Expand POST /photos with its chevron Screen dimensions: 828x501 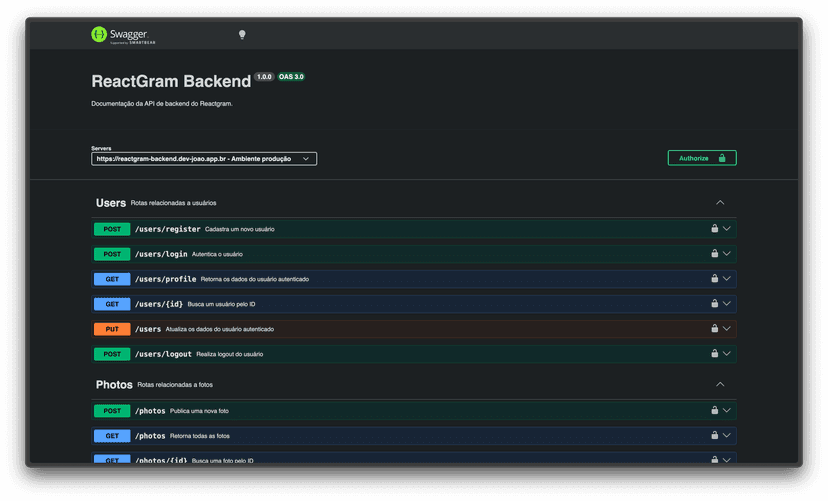click(727, 410)
